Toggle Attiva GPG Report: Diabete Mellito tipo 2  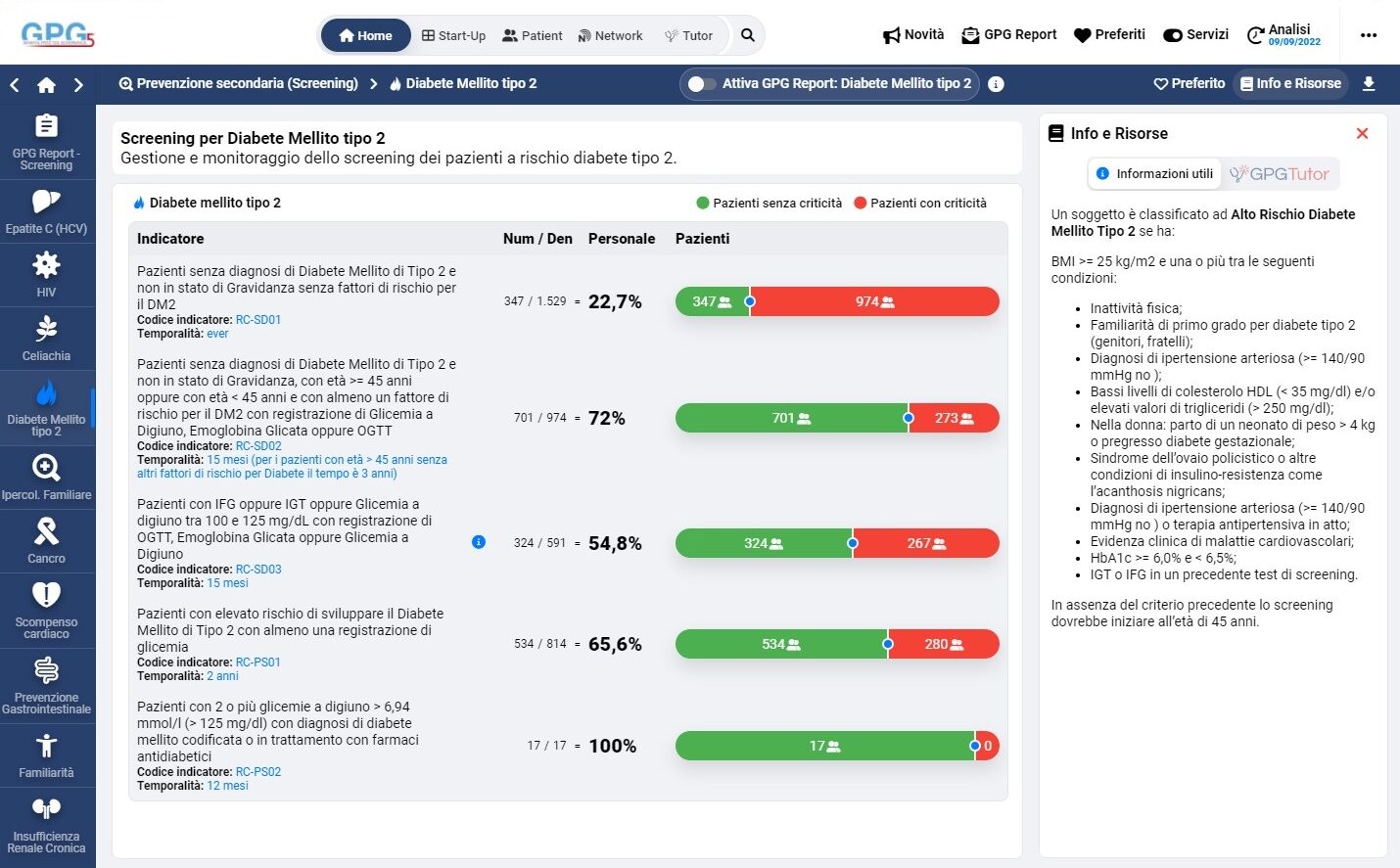(x=701, y=84)
